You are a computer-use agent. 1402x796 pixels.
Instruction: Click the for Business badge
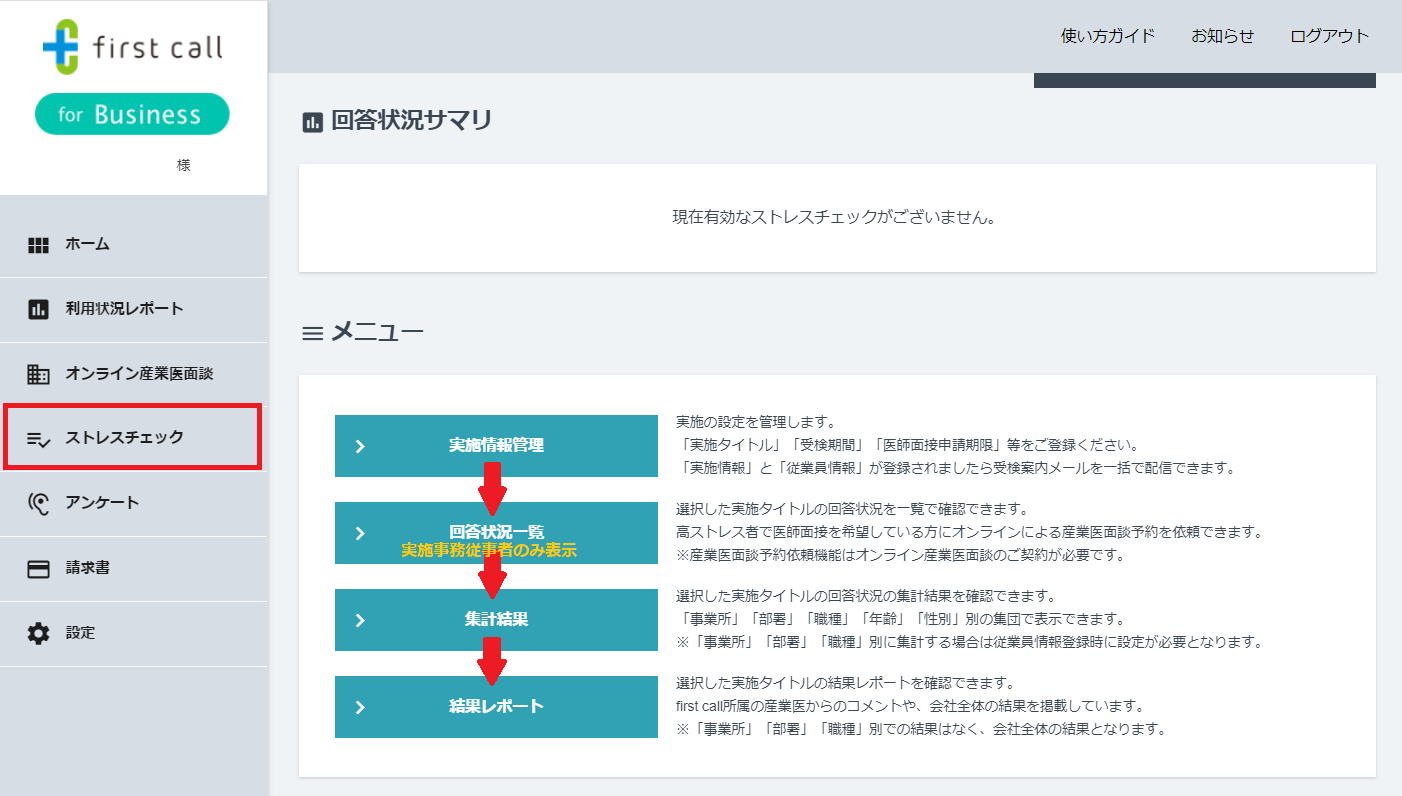[132, 114]
